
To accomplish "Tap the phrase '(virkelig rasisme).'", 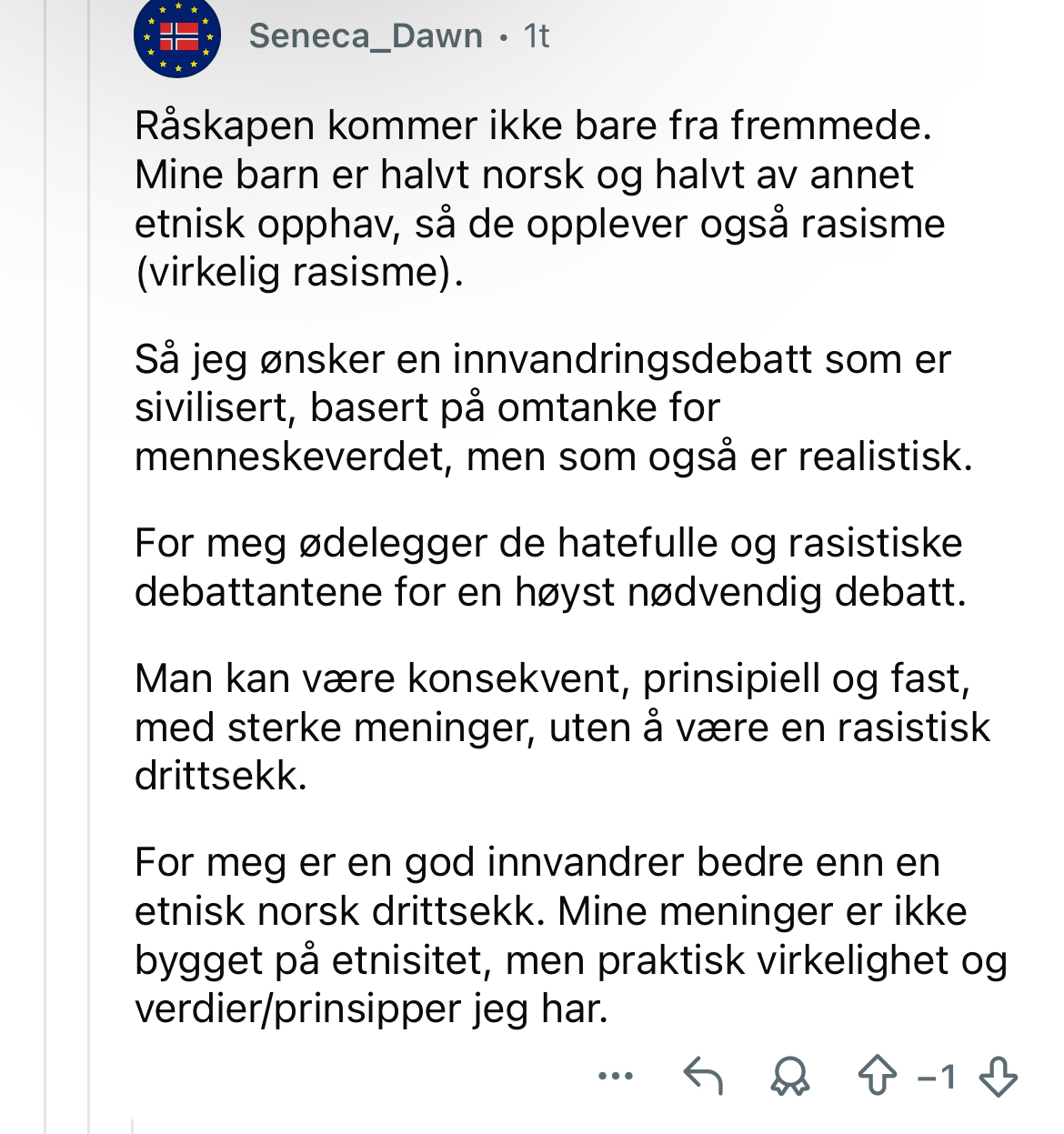I will pos(299,272).
